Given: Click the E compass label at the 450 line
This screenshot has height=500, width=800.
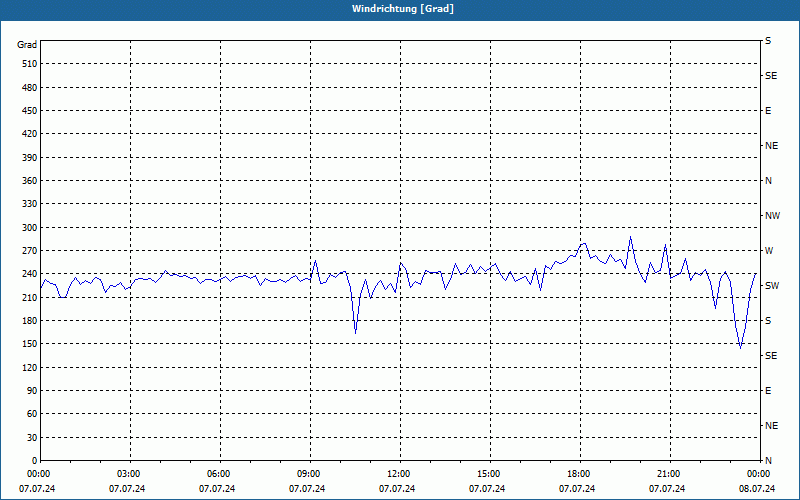Looking at the screenshot, I should click(x=768, y=111).
